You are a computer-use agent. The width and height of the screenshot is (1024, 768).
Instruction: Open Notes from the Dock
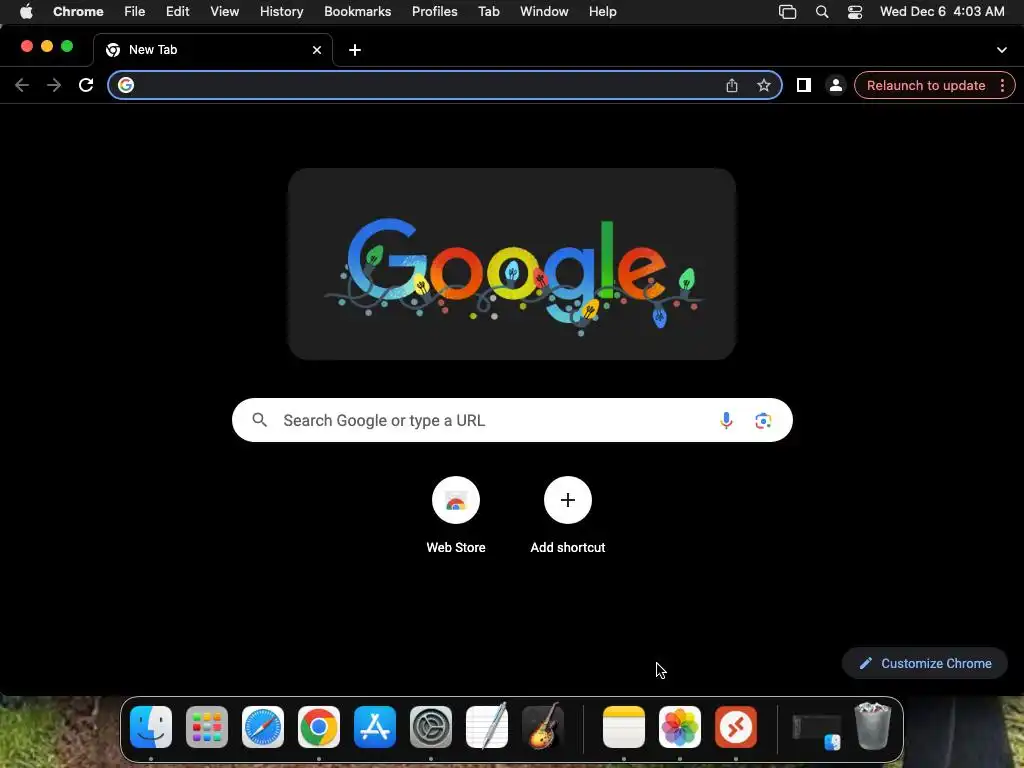click(x=624, y=727)
